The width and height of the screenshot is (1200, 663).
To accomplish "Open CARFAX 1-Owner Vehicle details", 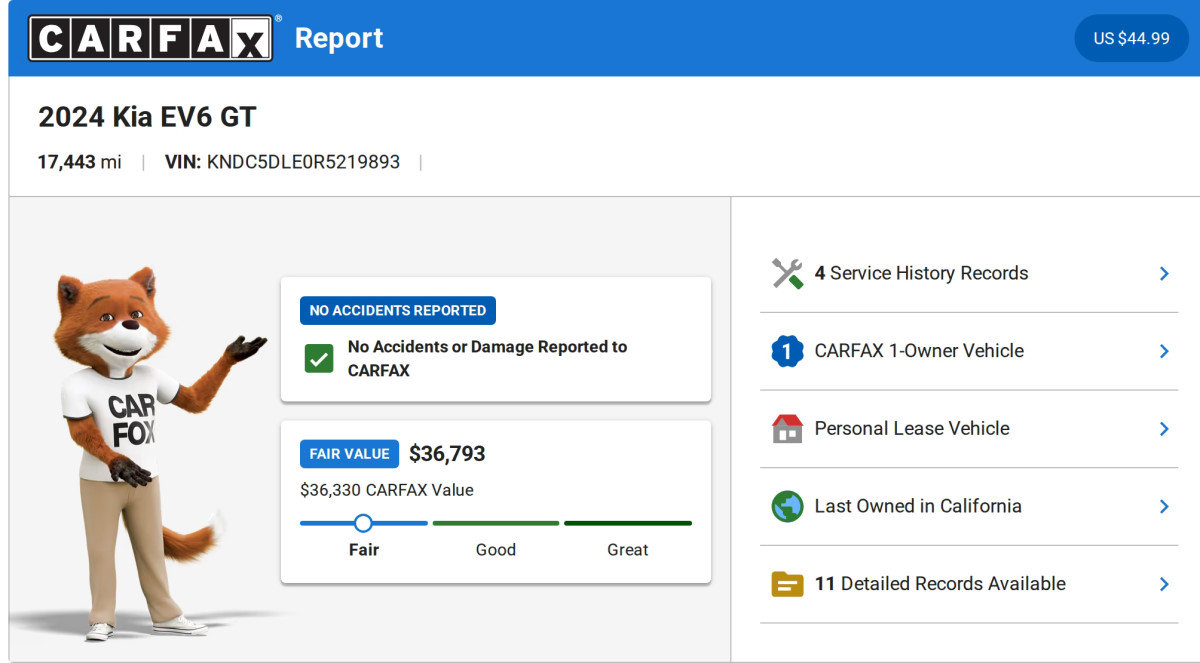I will point(969,351).
